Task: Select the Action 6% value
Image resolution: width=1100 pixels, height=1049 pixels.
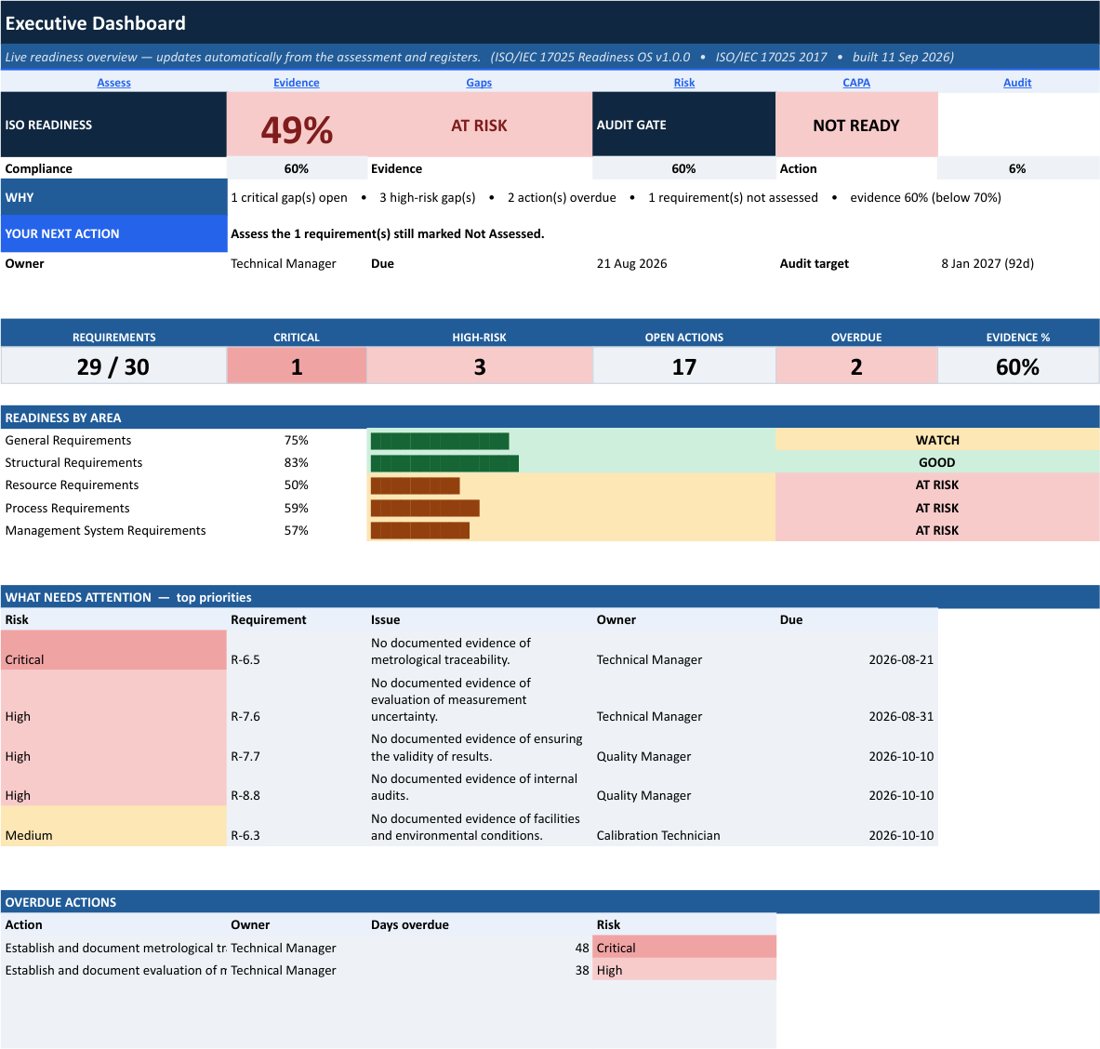Action: [1017, 168]
